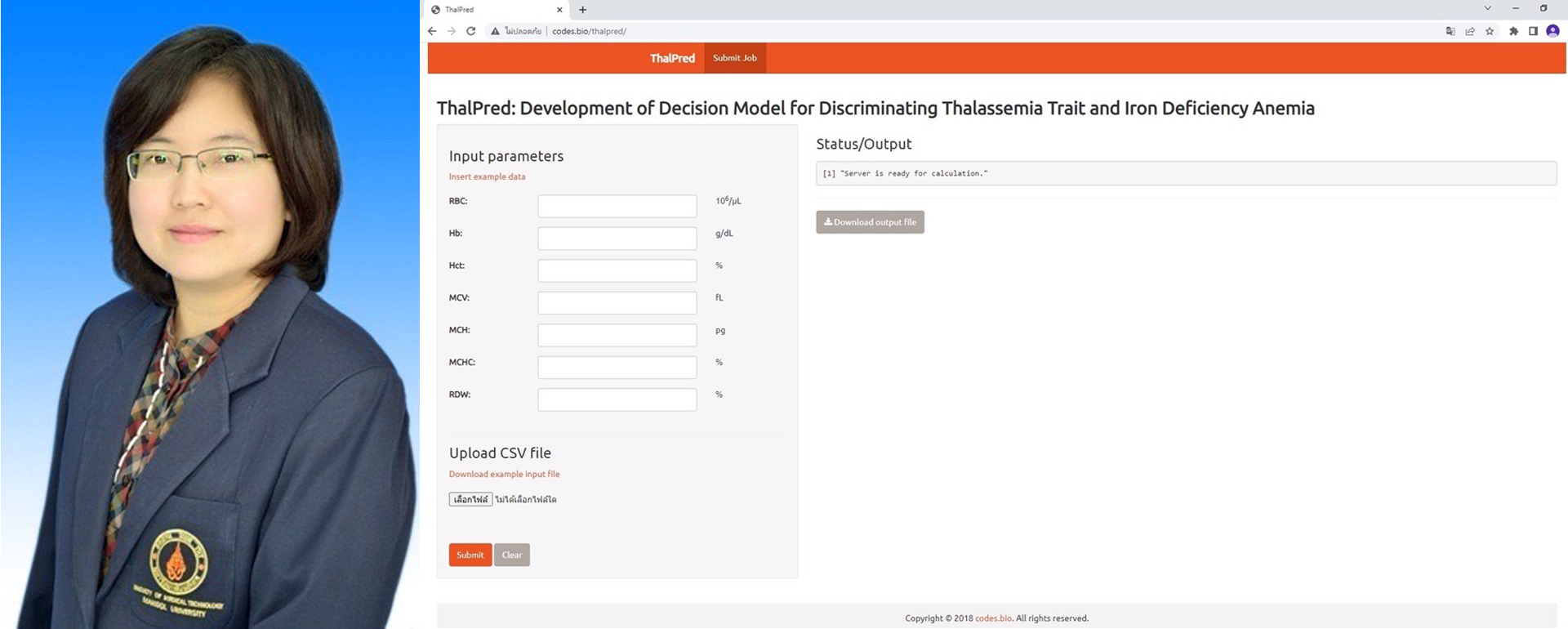The image size is (1568, 629).
Task: Expand the tab search chevron
Action: tap(1487, 8)
